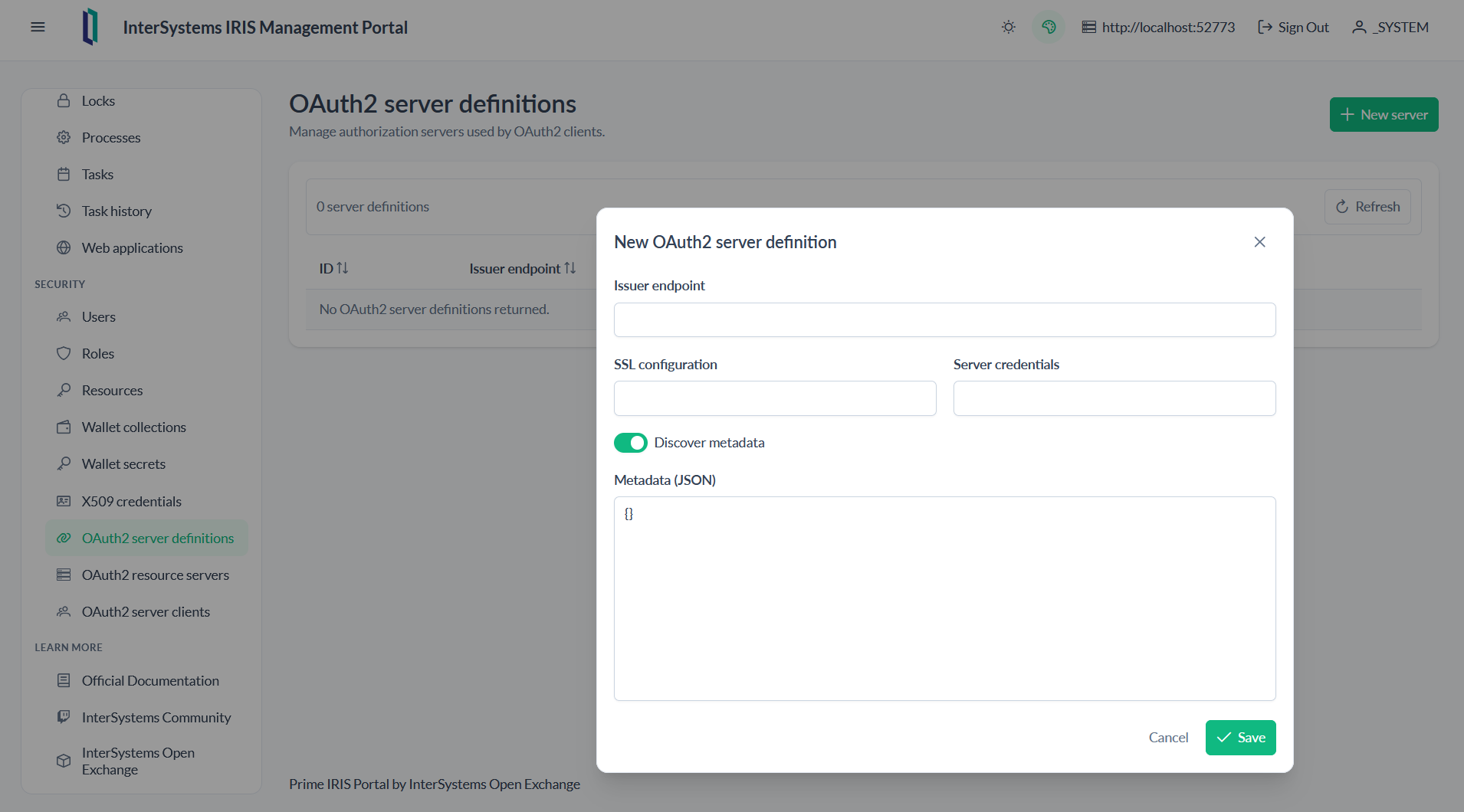Toggle the Discover metadata switch
The width and height of the screenshot is (1464, 812).
pos(630,443)
